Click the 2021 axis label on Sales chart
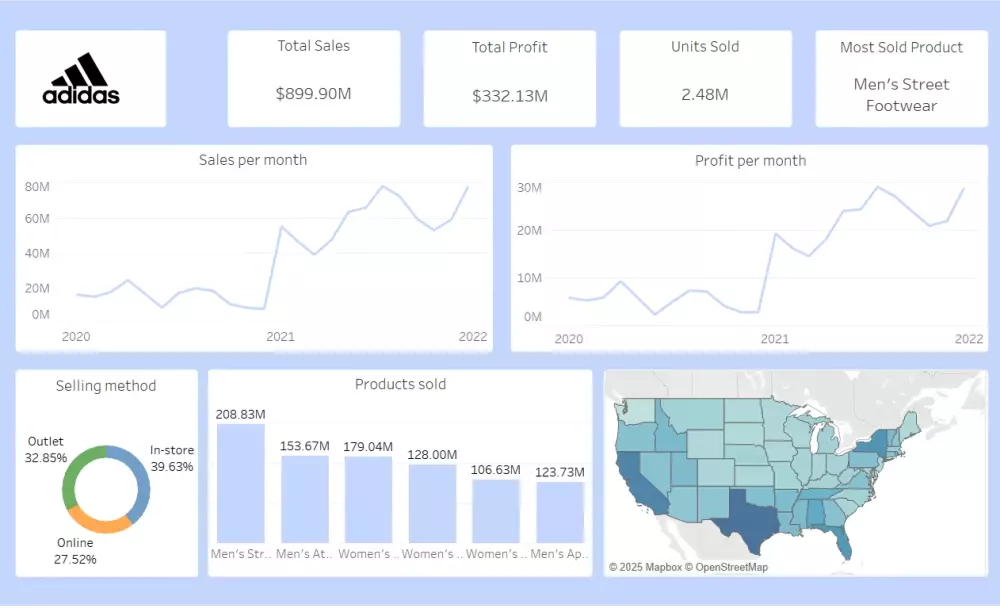This screenshot has height=608, width=1000. tap(281, 337)
